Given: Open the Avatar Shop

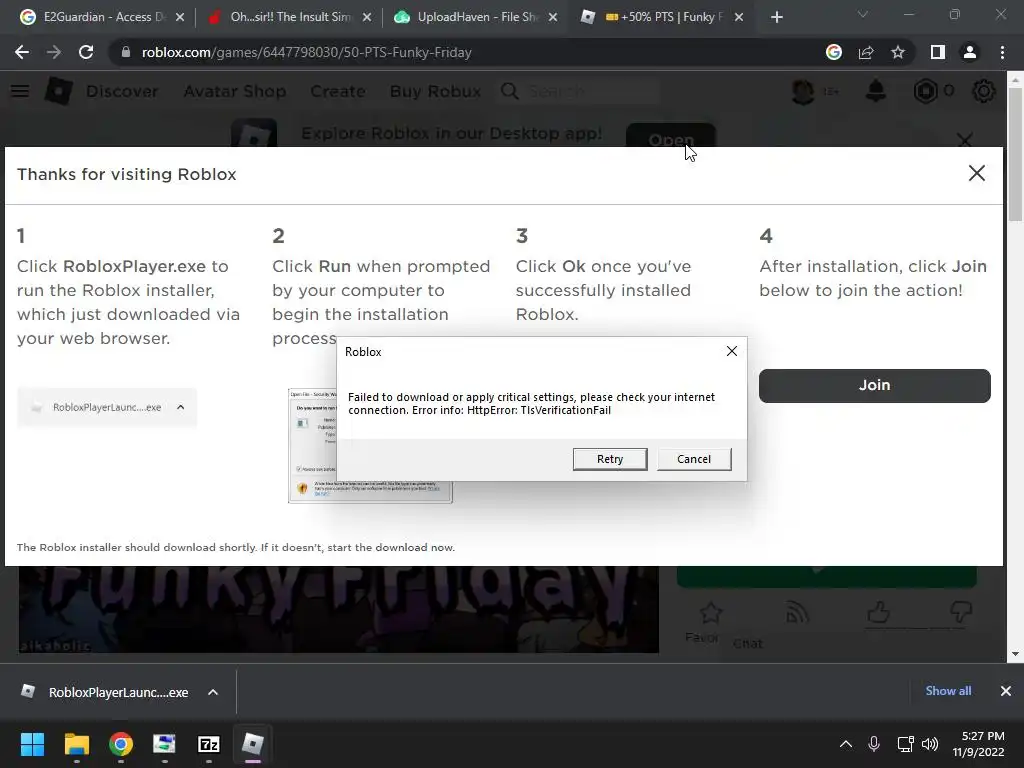Looking at the screenshot, I should coord(234,91).
